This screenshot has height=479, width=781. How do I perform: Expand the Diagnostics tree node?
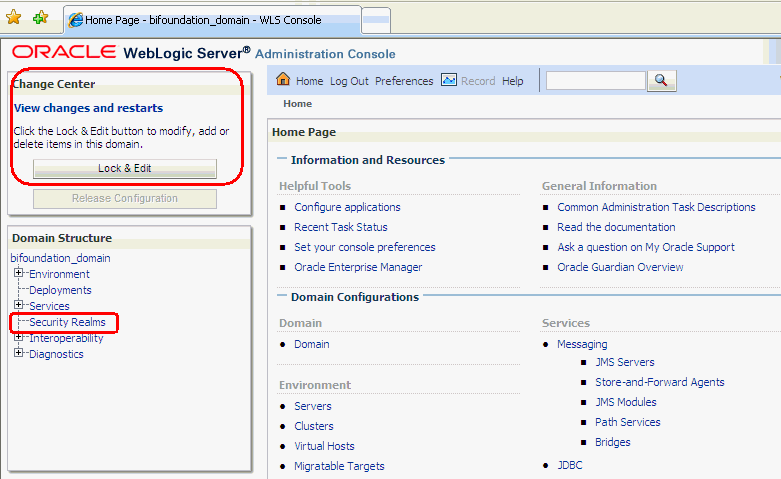(18, 353)
